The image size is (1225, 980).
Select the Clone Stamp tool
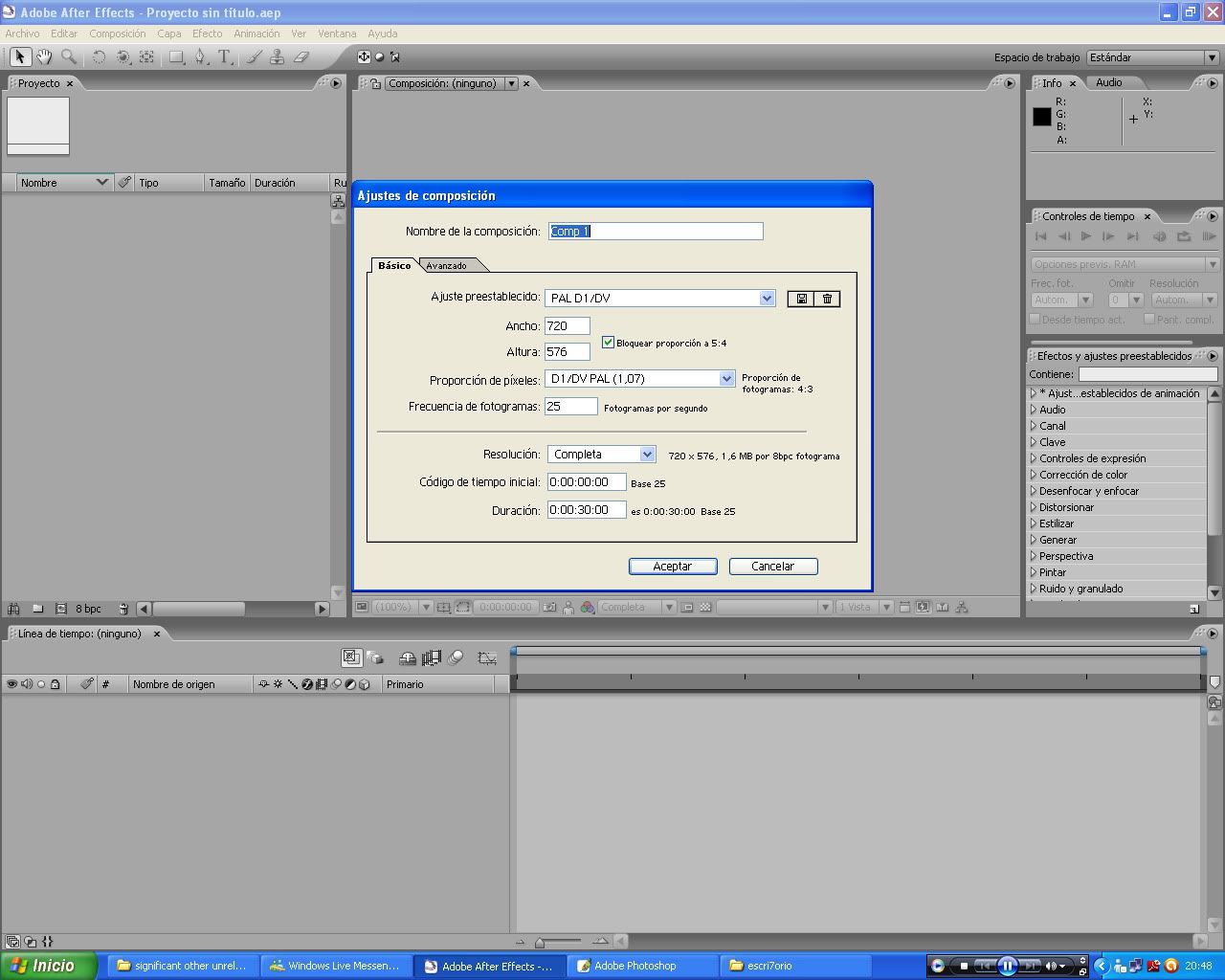[277, 57]
